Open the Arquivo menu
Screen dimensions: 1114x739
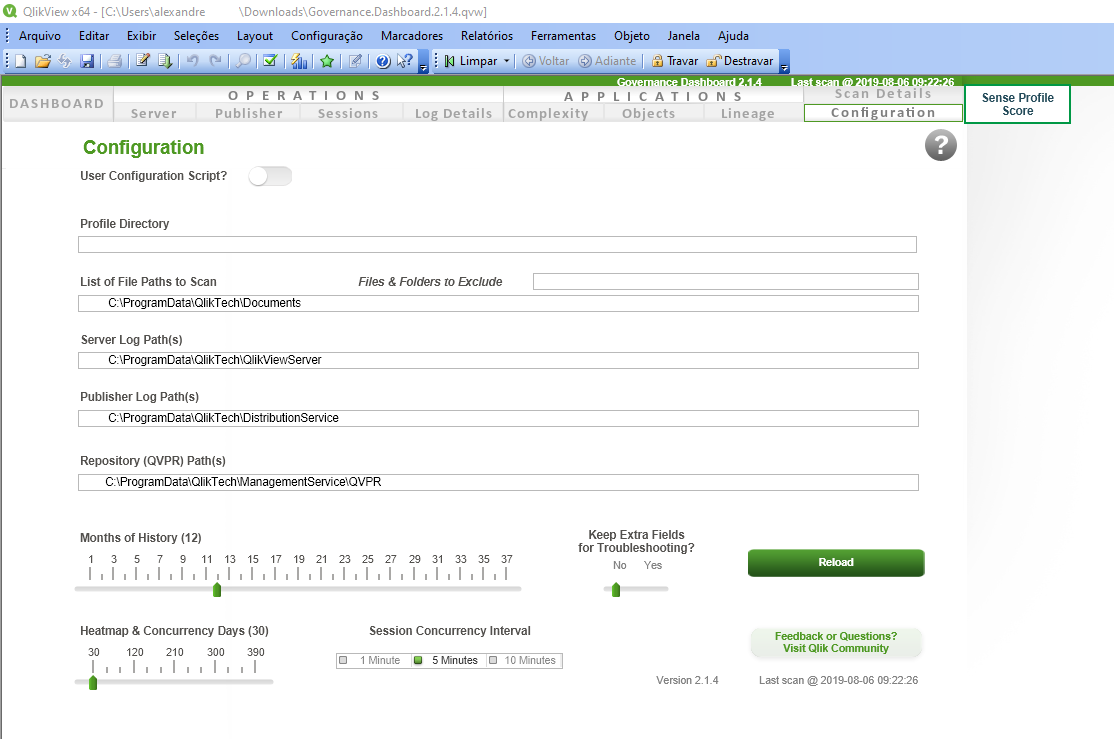(40, 36)
